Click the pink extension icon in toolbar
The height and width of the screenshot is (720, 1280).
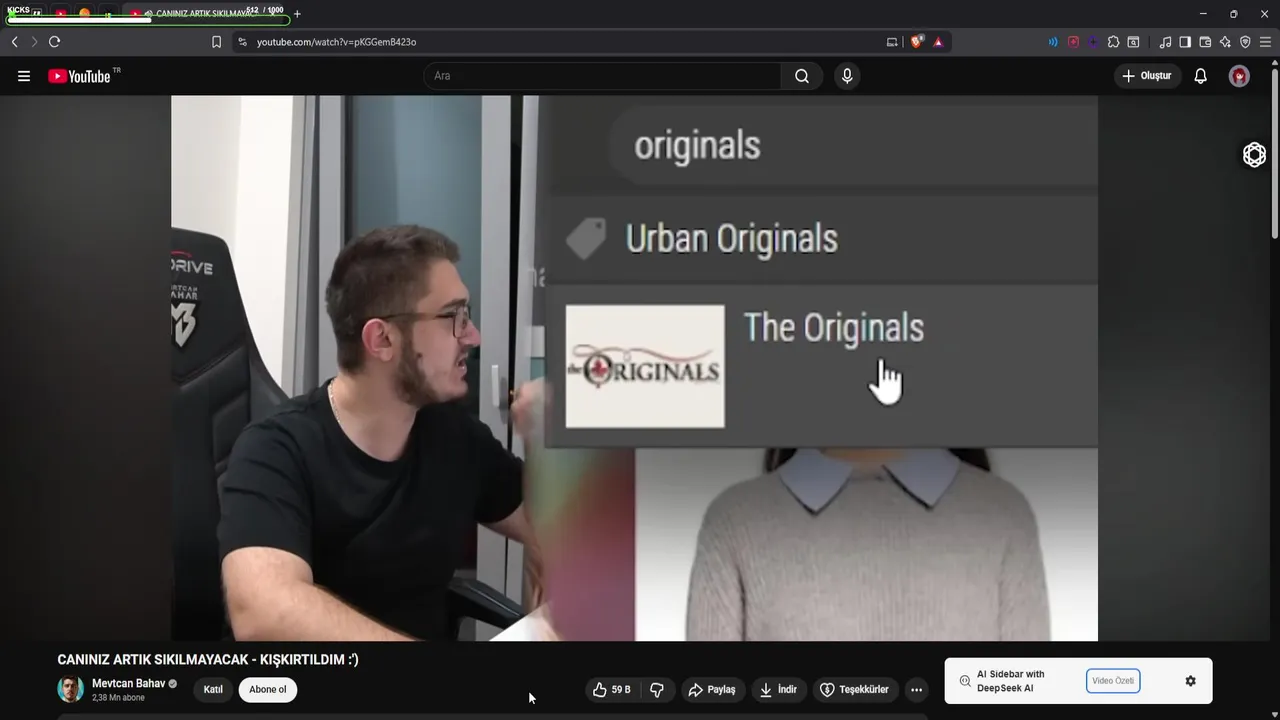pos(1073,42)
